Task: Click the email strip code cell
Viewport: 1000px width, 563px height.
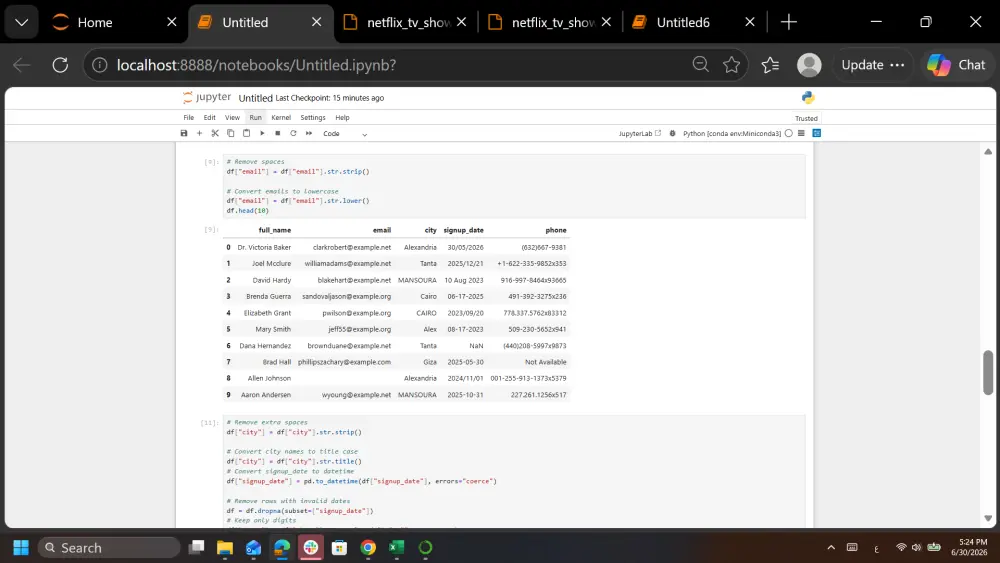Action: (x=514, y=186)
